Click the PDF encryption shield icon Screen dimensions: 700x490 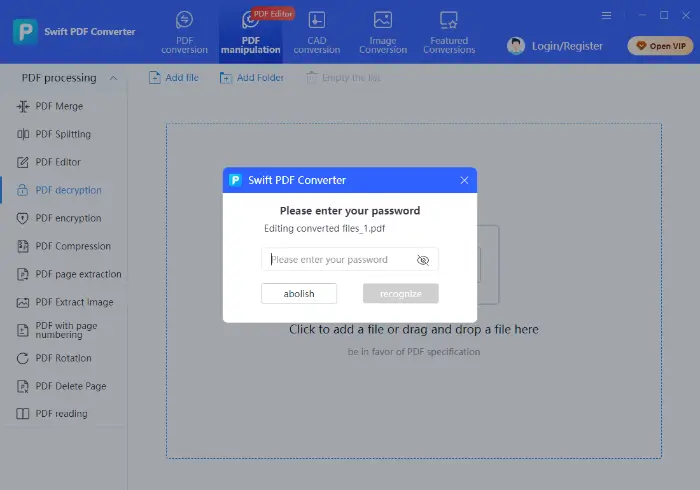tap(22, 218)
